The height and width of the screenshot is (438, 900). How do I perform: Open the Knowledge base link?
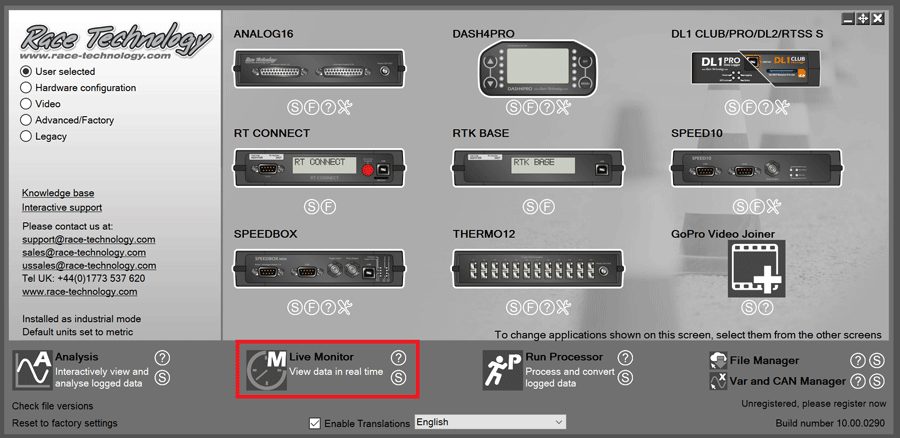tap(58, 193)
